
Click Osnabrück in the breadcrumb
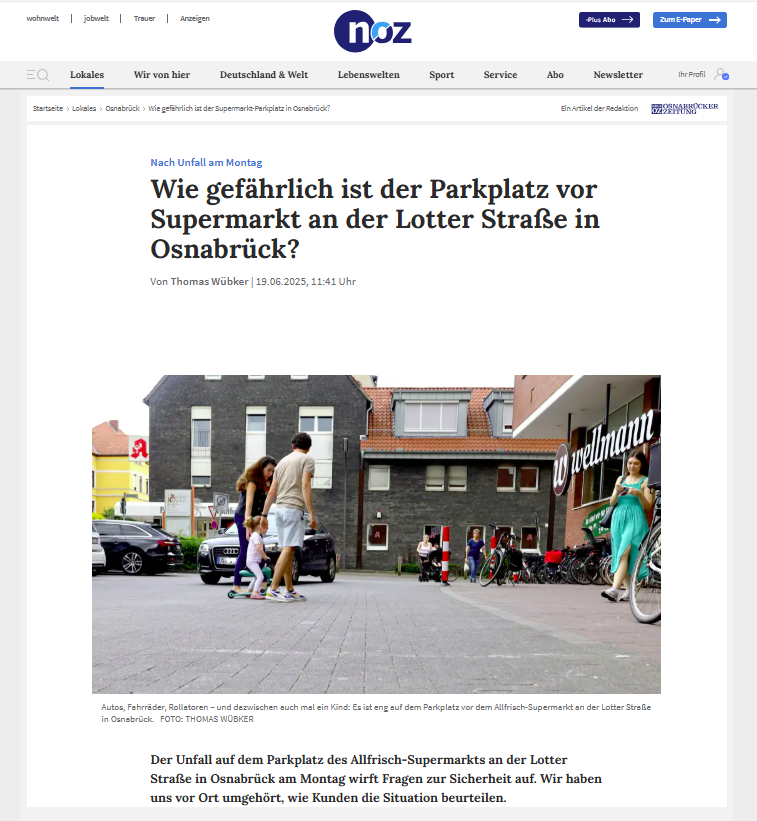tap(123, 108)
